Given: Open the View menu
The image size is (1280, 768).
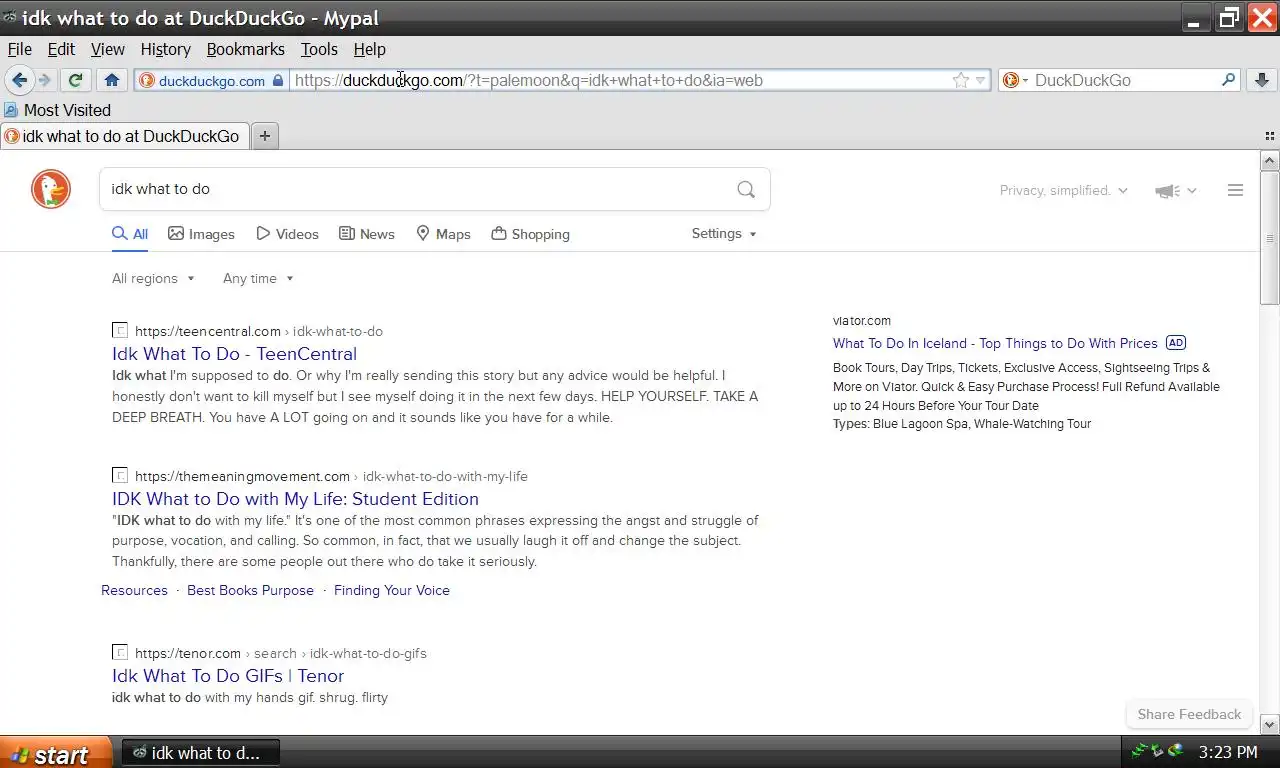Looking at the screenshot, I should [108, 49].
